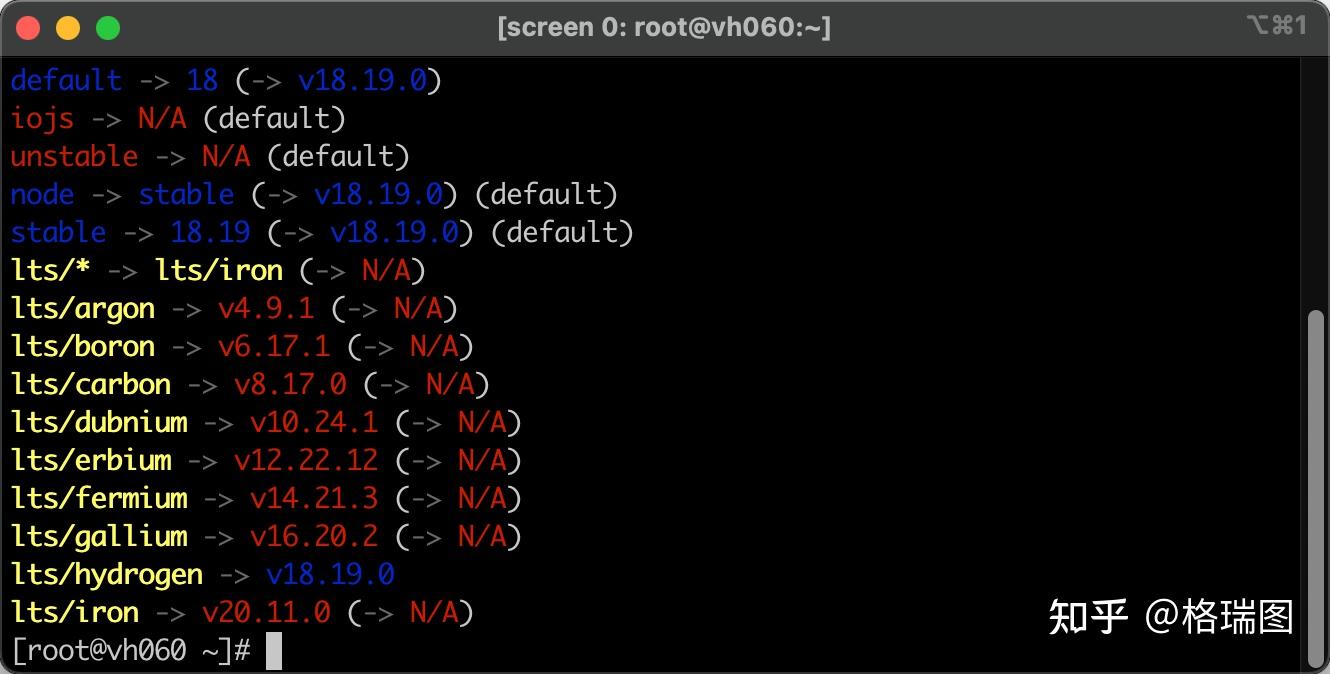Select the lts/iron alias text

coord(74,612)
